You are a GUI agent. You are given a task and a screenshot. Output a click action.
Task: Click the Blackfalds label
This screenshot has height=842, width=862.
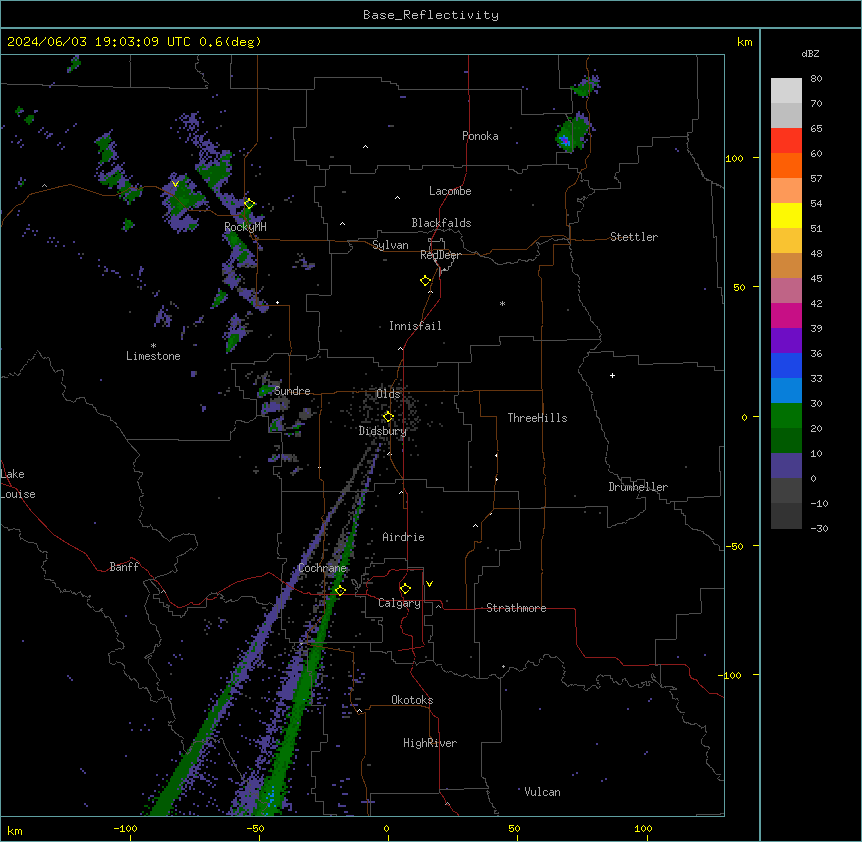(x=441, y=223)
